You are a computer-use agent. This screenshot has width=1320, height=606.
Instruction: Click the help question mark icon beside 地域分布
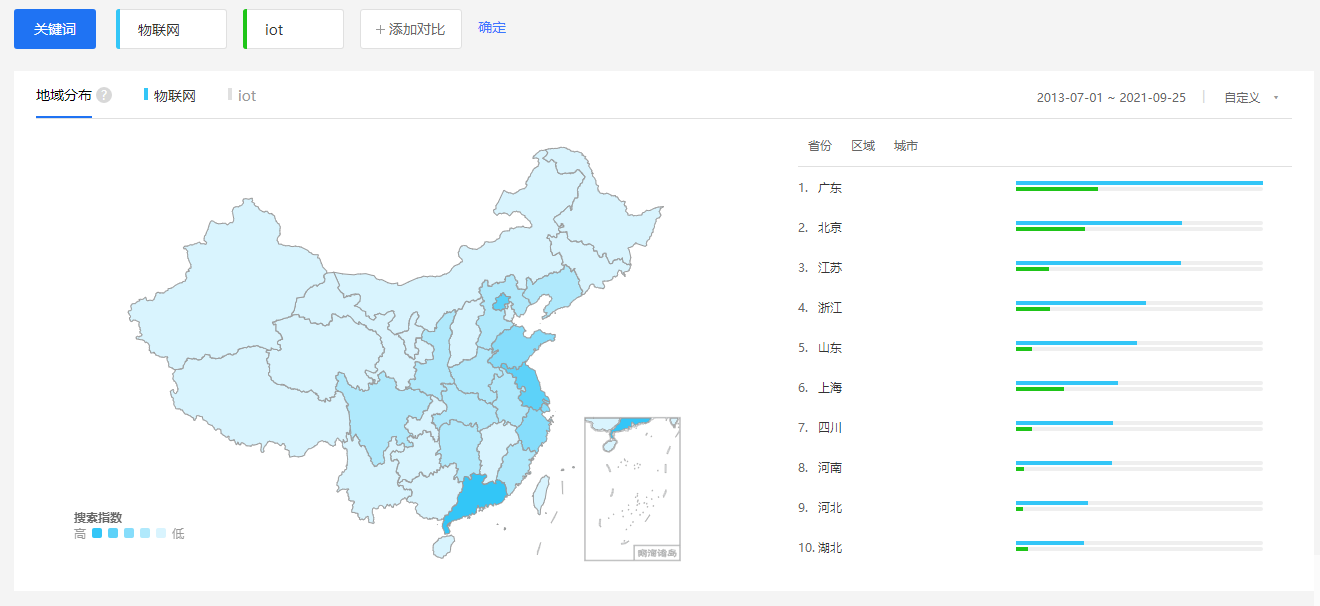click(x=104, y=96)
